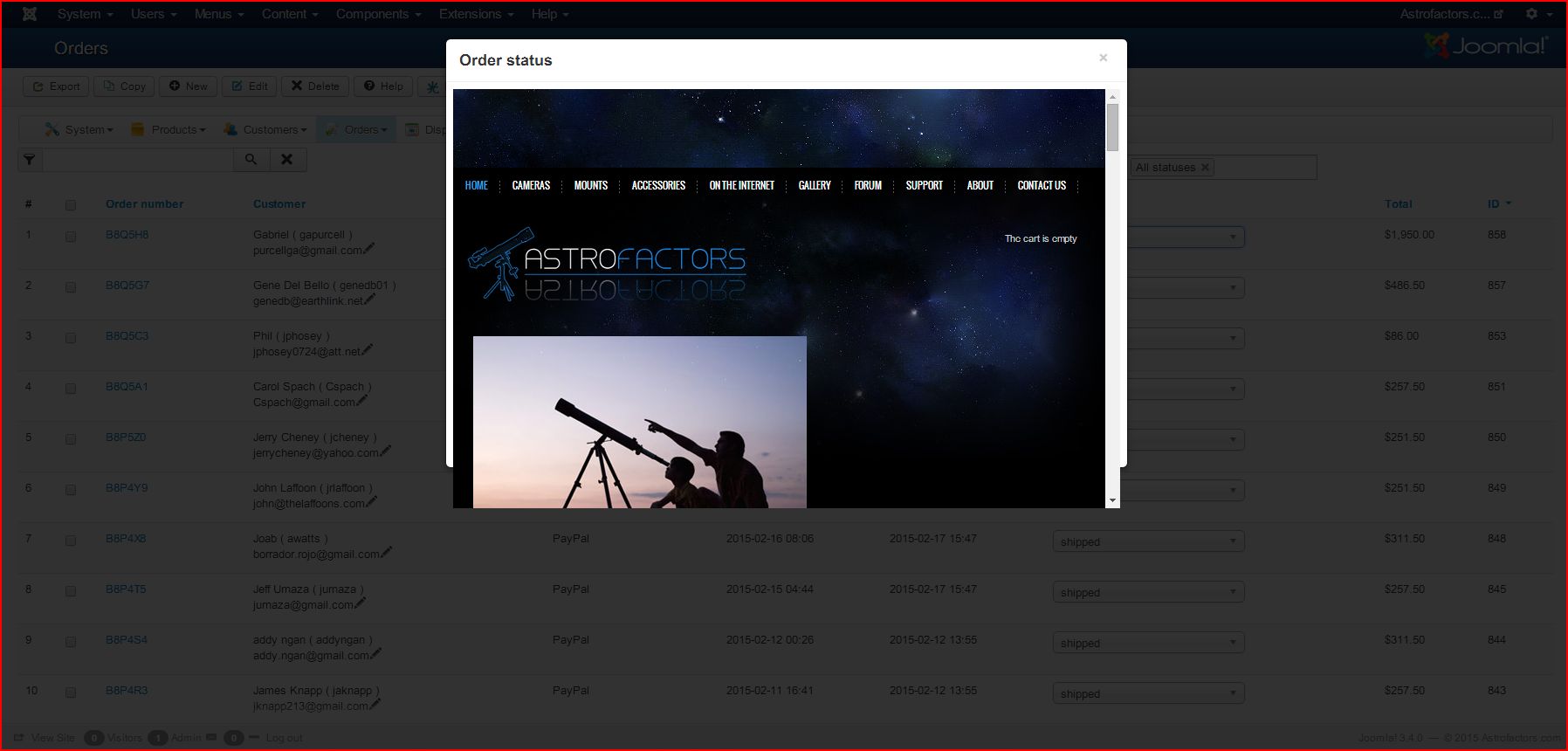Clear the search with the X button
The width and height of the screenshot is (1568, 751).
tap(287, 159)
